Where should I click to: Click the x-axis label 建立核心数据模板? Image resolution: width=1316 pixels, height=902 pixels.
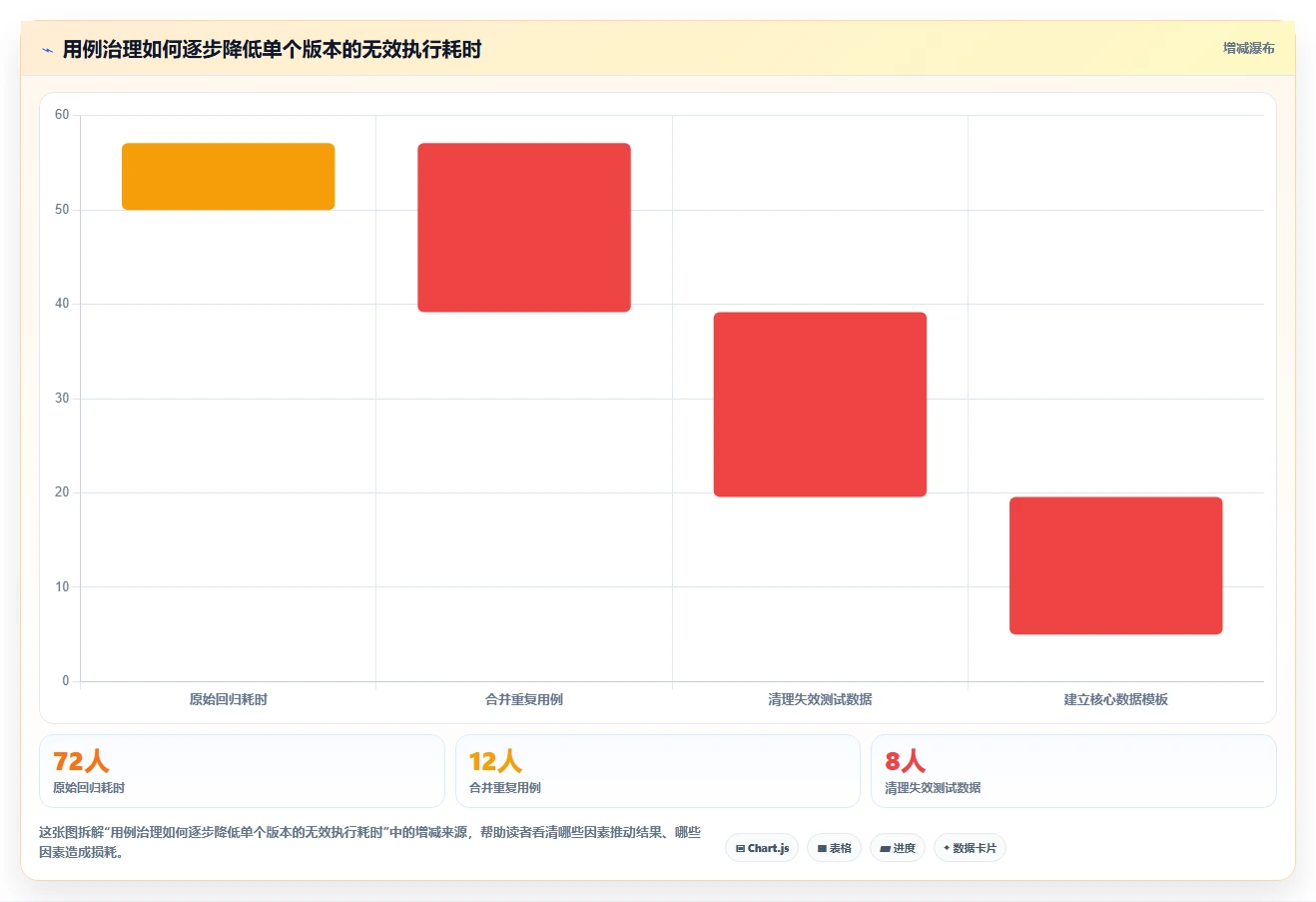click(x=1115, y=699)
